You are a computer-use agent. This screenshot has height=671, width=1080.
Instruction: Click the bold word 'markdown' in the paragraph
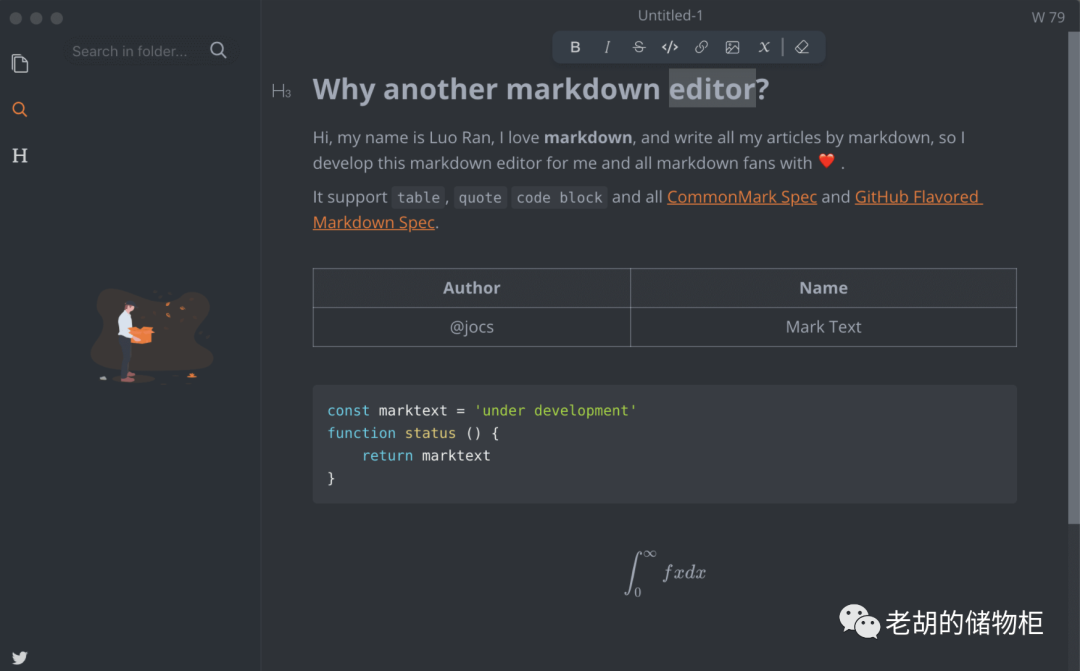click(x=588, y=138)
